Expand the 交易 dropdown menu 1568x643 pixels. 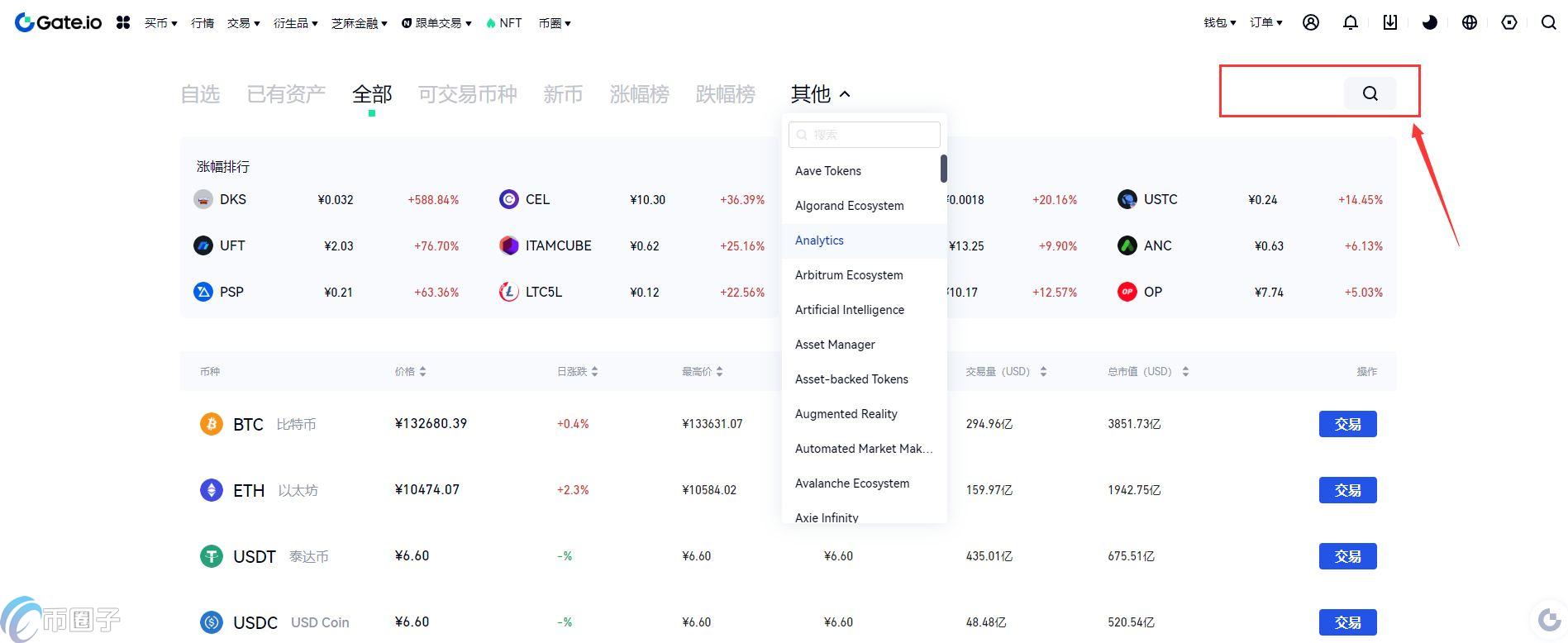click(243, 23)
